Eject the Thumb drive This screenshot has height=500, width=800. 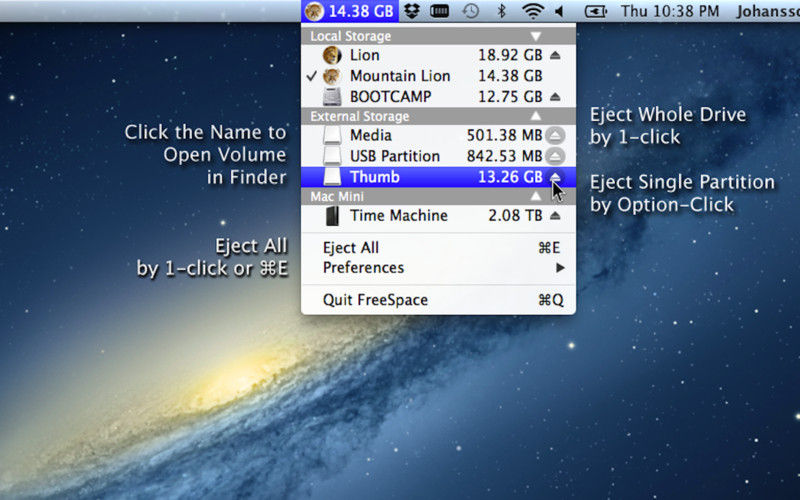pyautogui.click(x=555, y=177)
